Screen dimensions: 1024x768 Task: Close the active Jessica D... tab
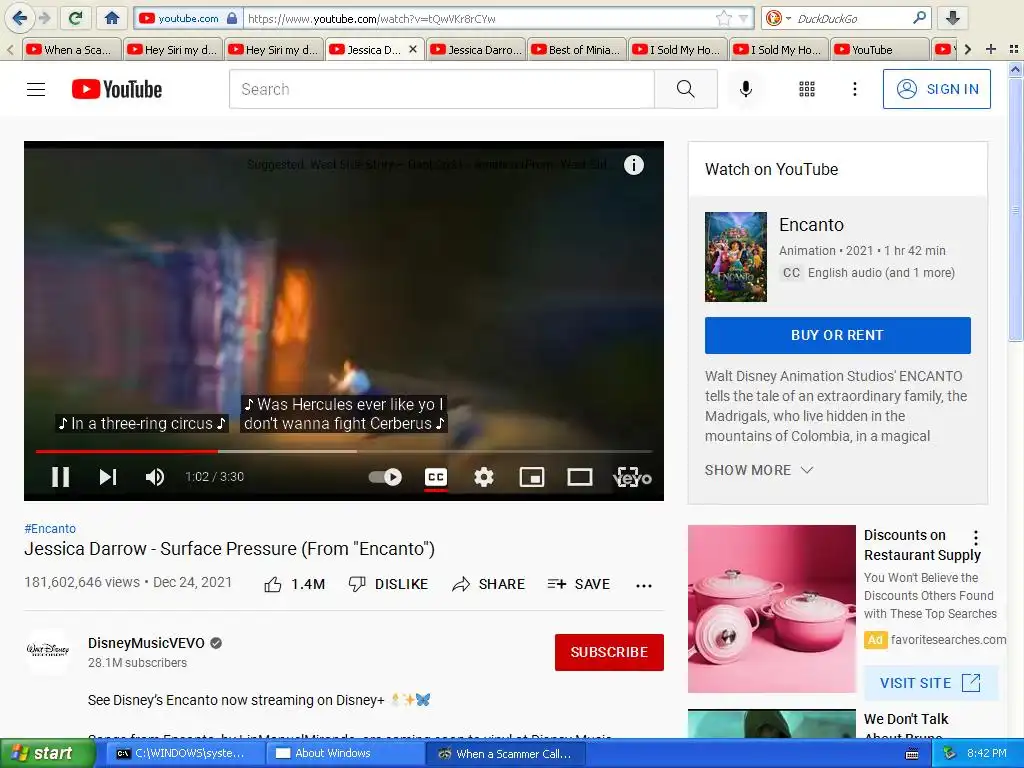coord(413,49)
